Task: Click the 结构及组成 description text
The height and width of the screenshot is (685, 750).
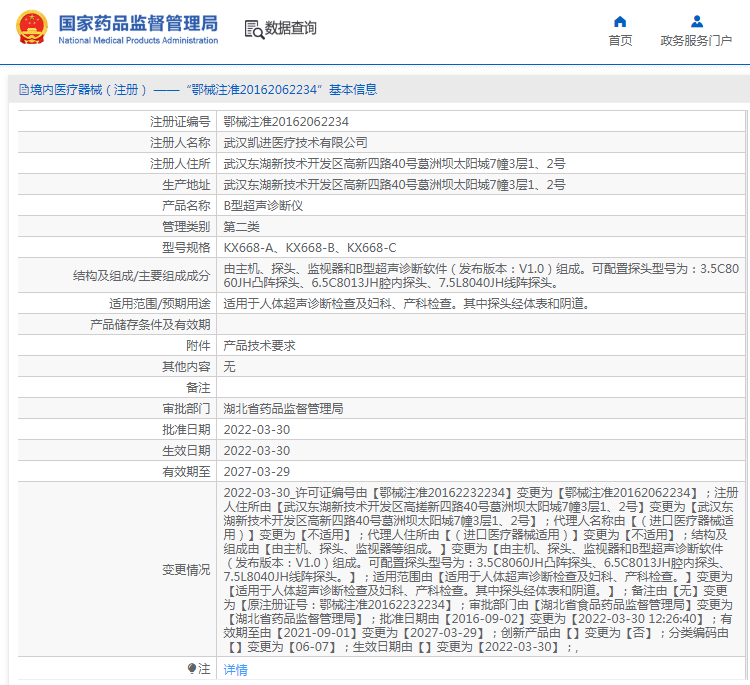Action: [481, 276]
